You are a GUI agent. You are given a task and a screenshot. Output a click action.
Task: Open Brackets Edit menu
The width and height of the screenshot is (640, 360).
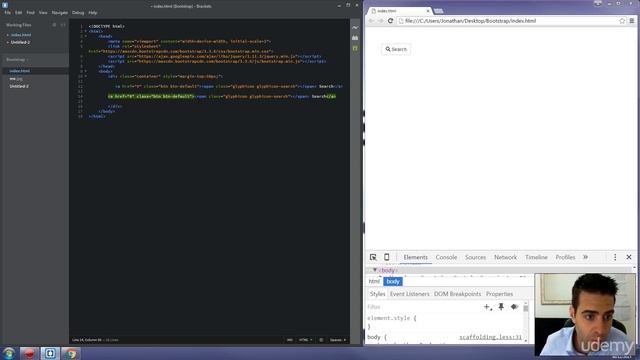pos(19,13)
